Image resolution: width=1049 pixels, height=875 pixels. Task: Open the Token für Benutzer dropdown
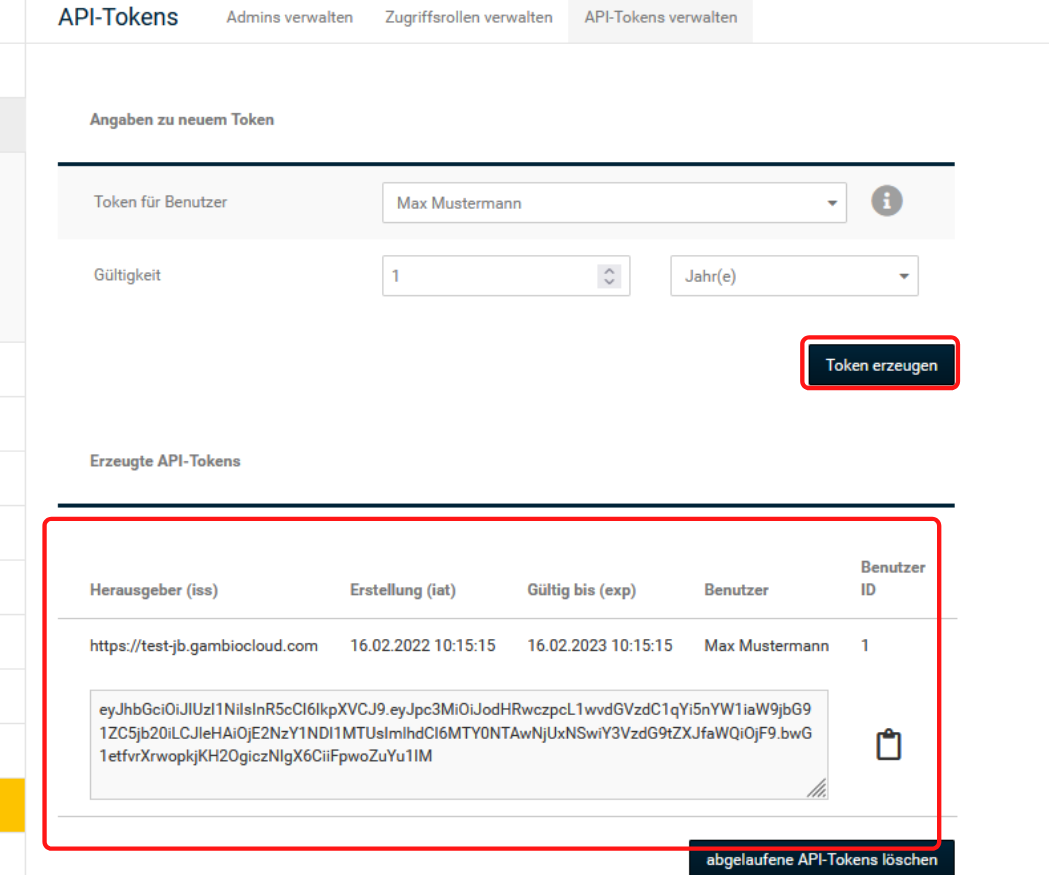pyautogui.click(x=614, y=203)
